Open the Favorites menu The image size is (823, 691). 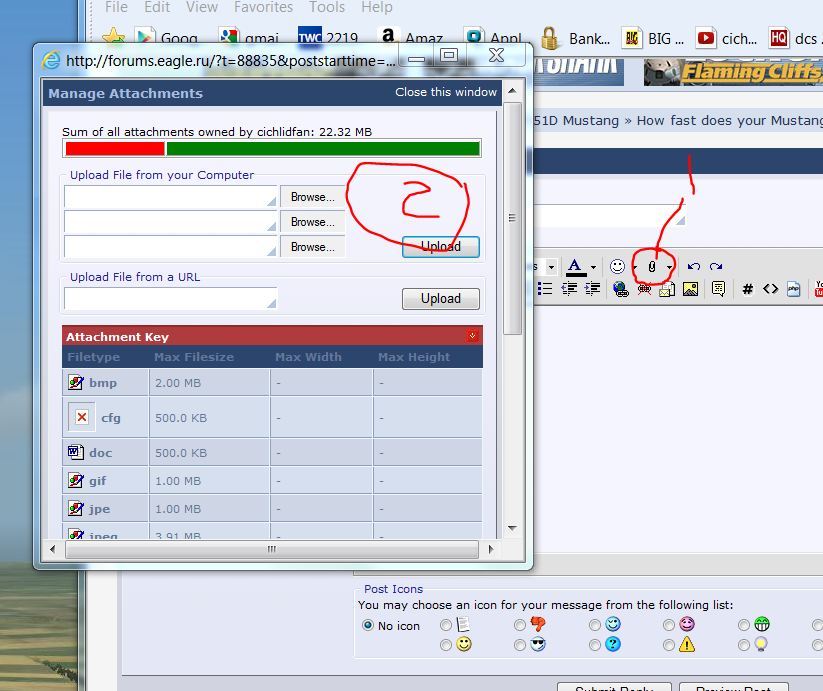click(x=263, y=7)
